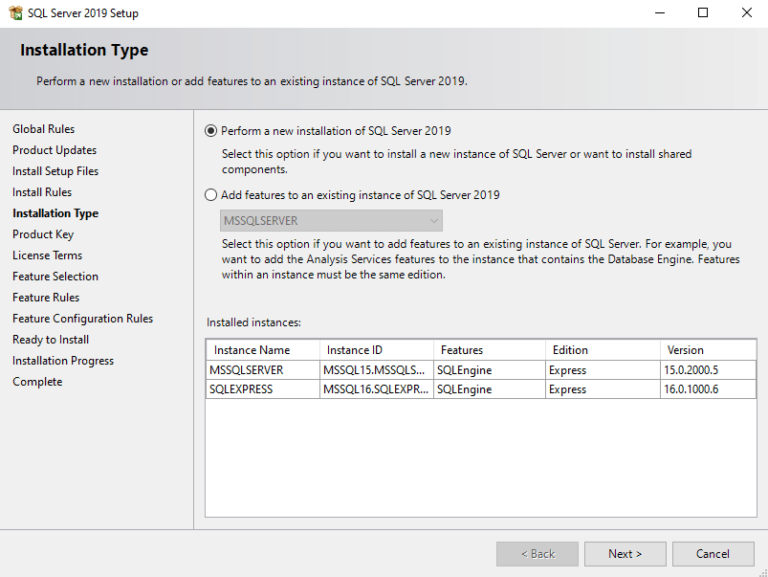Select Add features to existing instance option
The height and width of the screenshot is (577, 768).
211,195
